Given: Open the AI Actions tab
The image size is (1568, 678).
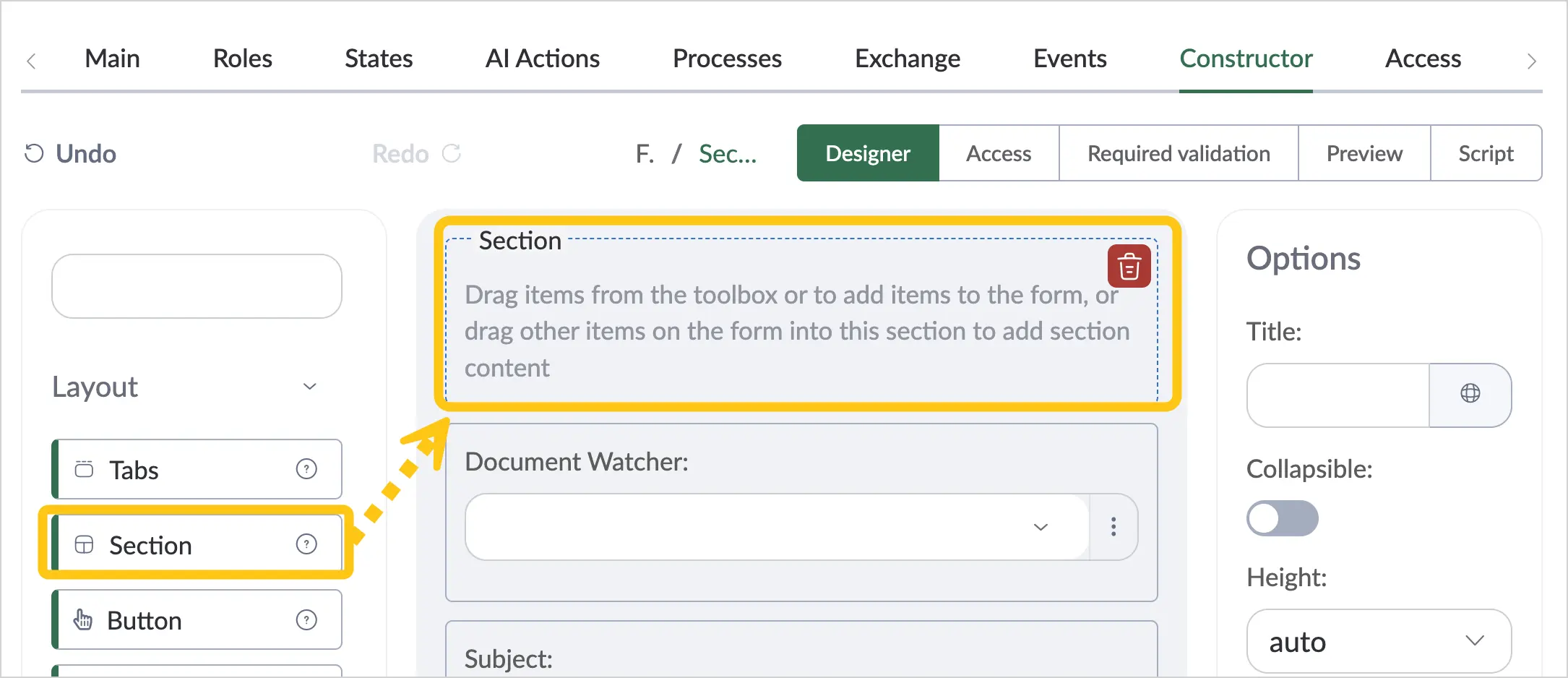Looking at the screenshot, I should [x=543, y=59].
